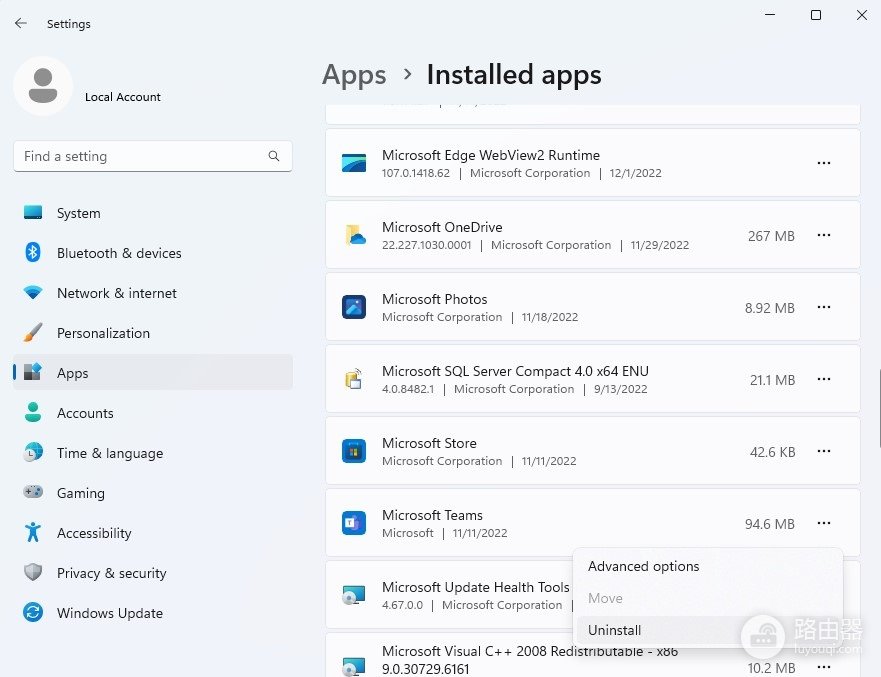Open Privacy & security settings
Image resolution: width=881 pixels, height=677 pixels.
pyautogui.click(x=153, y=573)
